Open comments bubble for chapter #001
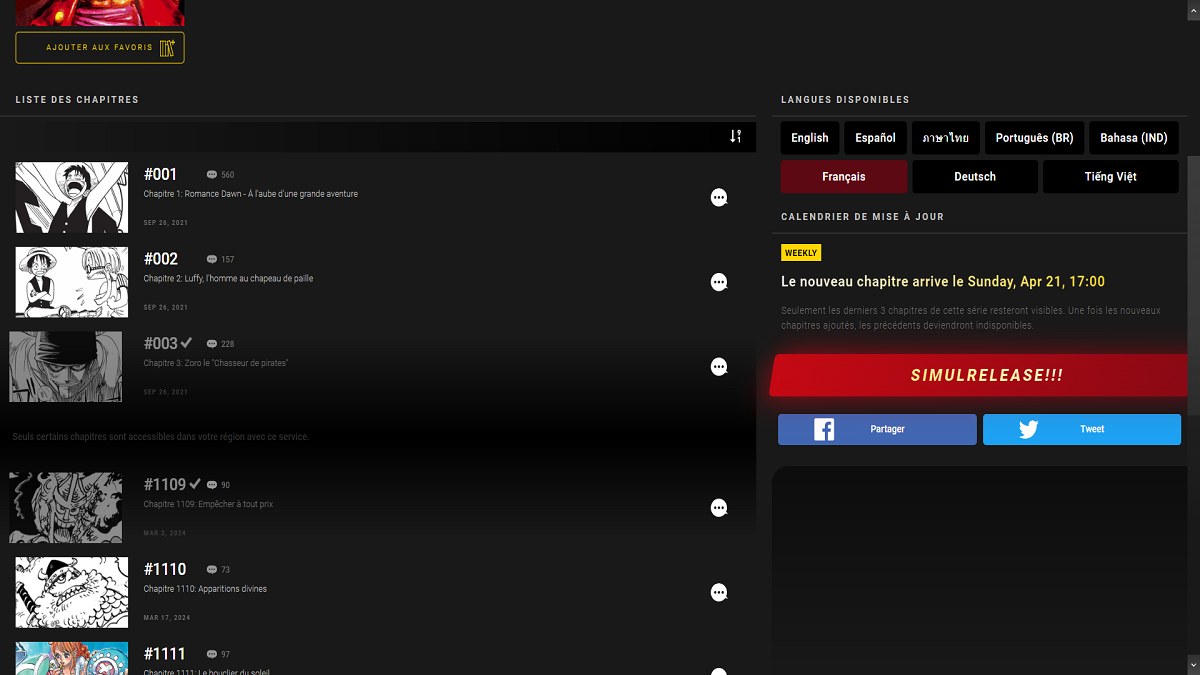Viewport: 1200px width, 675px height. (x=718, y=198)
